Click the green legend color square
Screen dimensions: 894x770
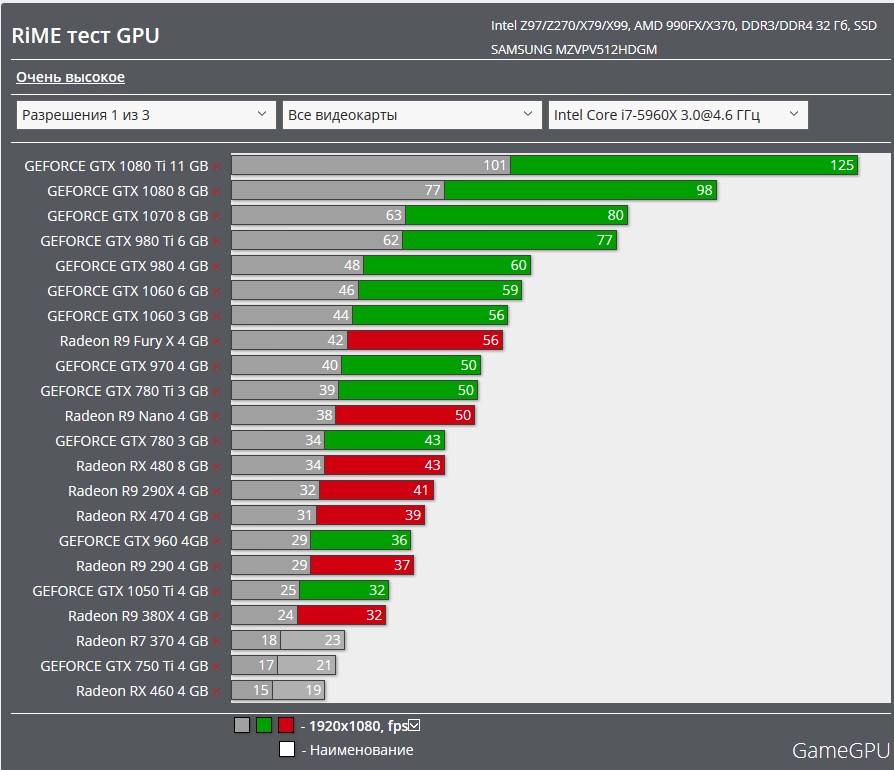click(x=264, y=726)
